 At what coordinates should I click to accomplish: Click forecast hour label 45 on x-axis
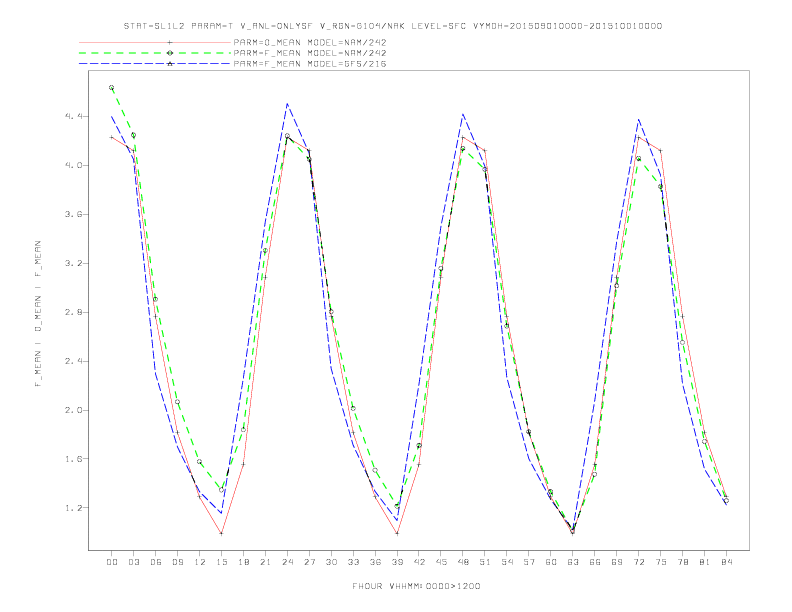pos(441,562)
